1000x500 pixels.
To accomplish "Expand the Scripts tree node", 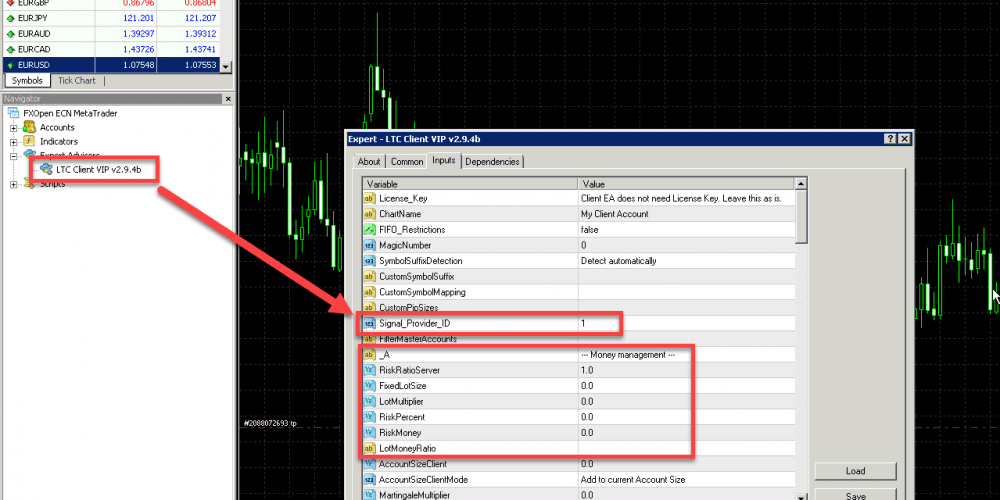I will pos(13,184).
